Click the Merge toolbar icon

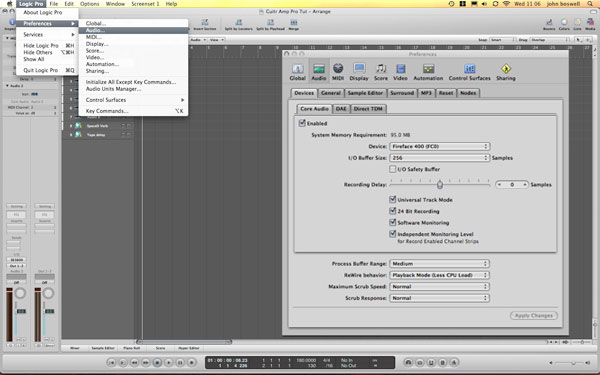(293, 23)
